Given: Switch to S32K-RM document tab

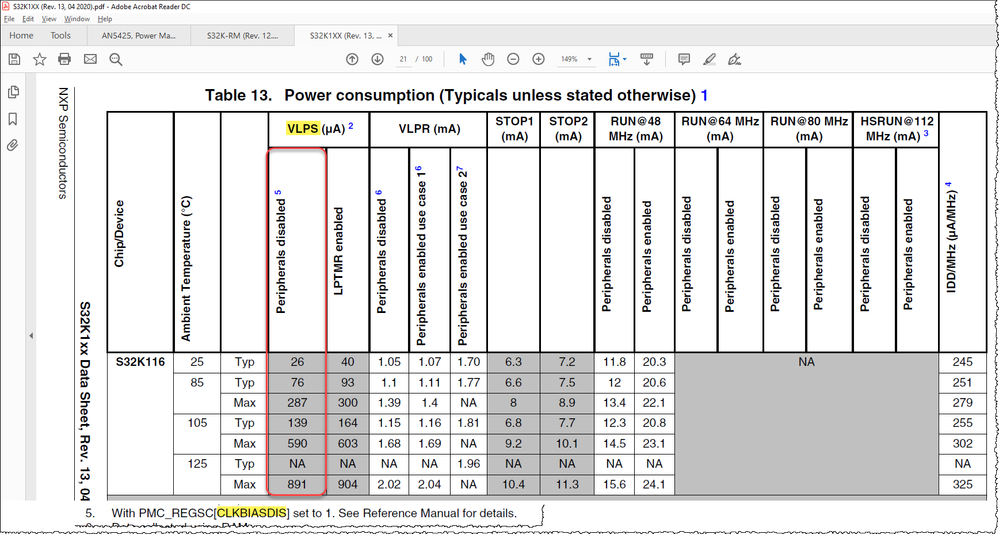Looking at the screenshot, I should [243, 36].
